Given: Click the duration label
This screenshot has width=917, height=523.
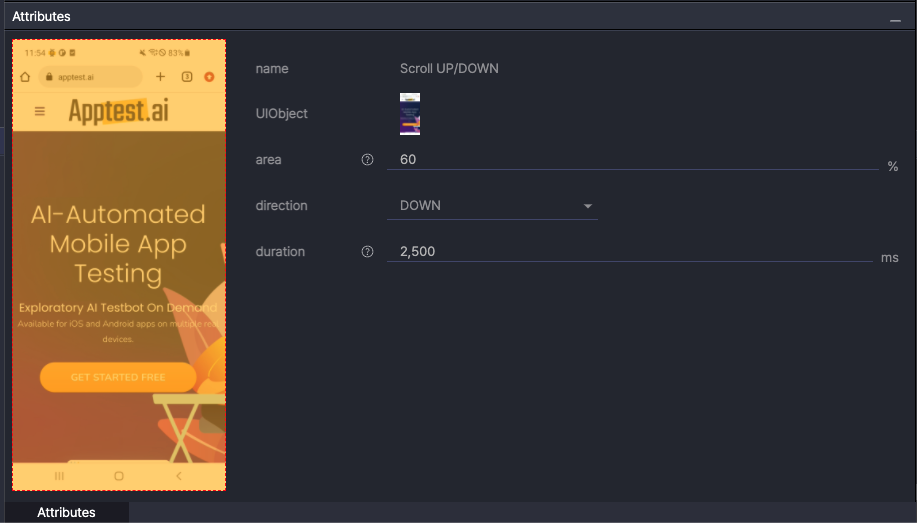Looking at the screenshot, I should tap(280, 252).
